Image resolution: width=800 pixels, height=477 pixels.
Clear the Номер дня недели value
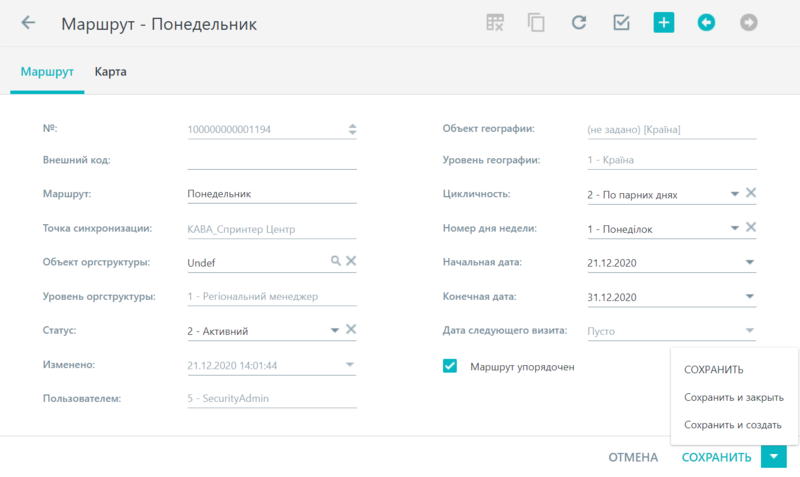click(x=751, y=227)
